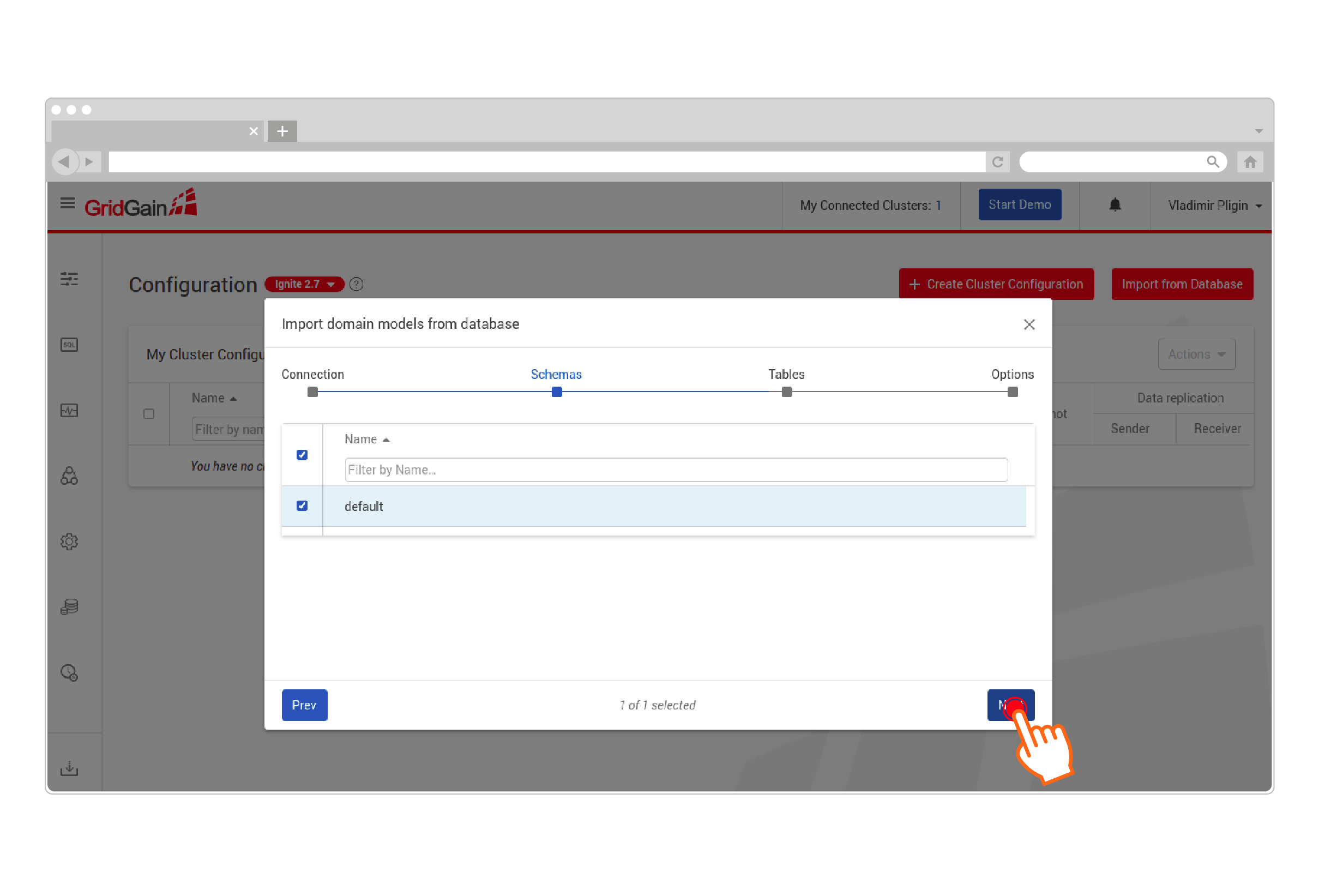Image resolution: width=1319 pixels, height=896 pixels.
Task: Open a new browser tab with plus
Action: click(x=282, y=131)
